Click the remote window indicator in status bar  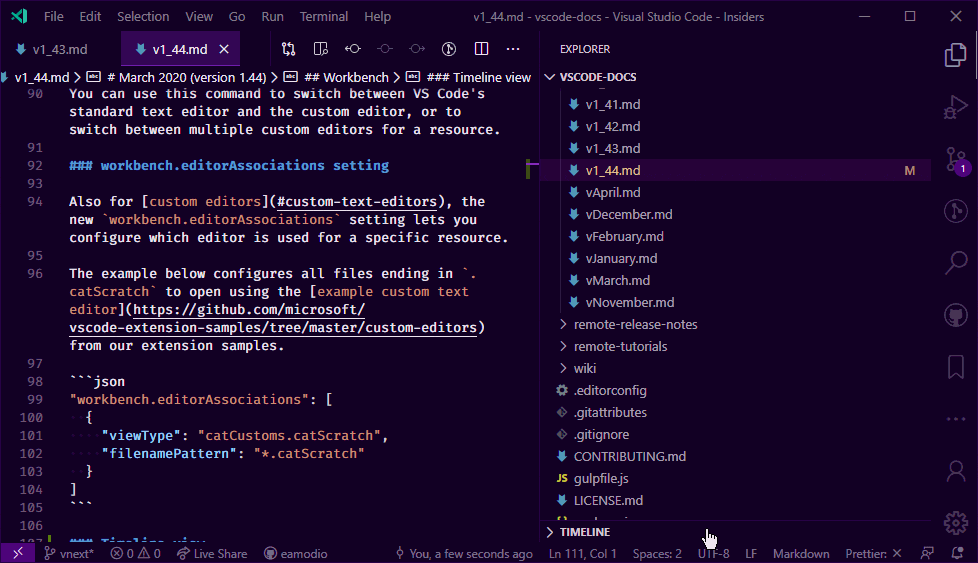pos(19,553)
